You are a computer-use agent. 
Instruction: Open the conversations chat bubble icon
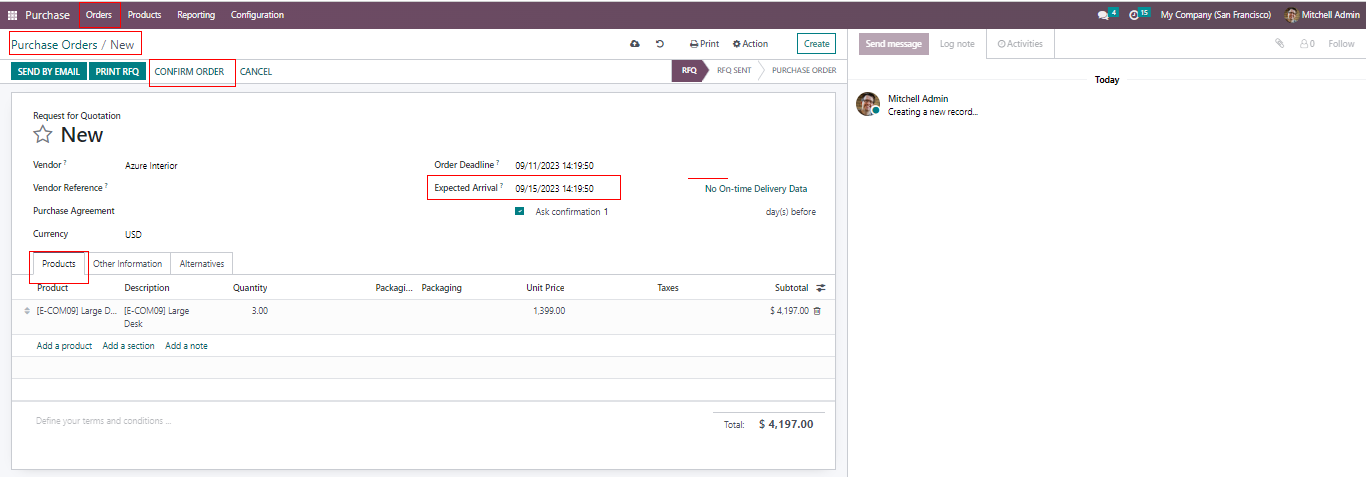click(x=1103, y=15)
